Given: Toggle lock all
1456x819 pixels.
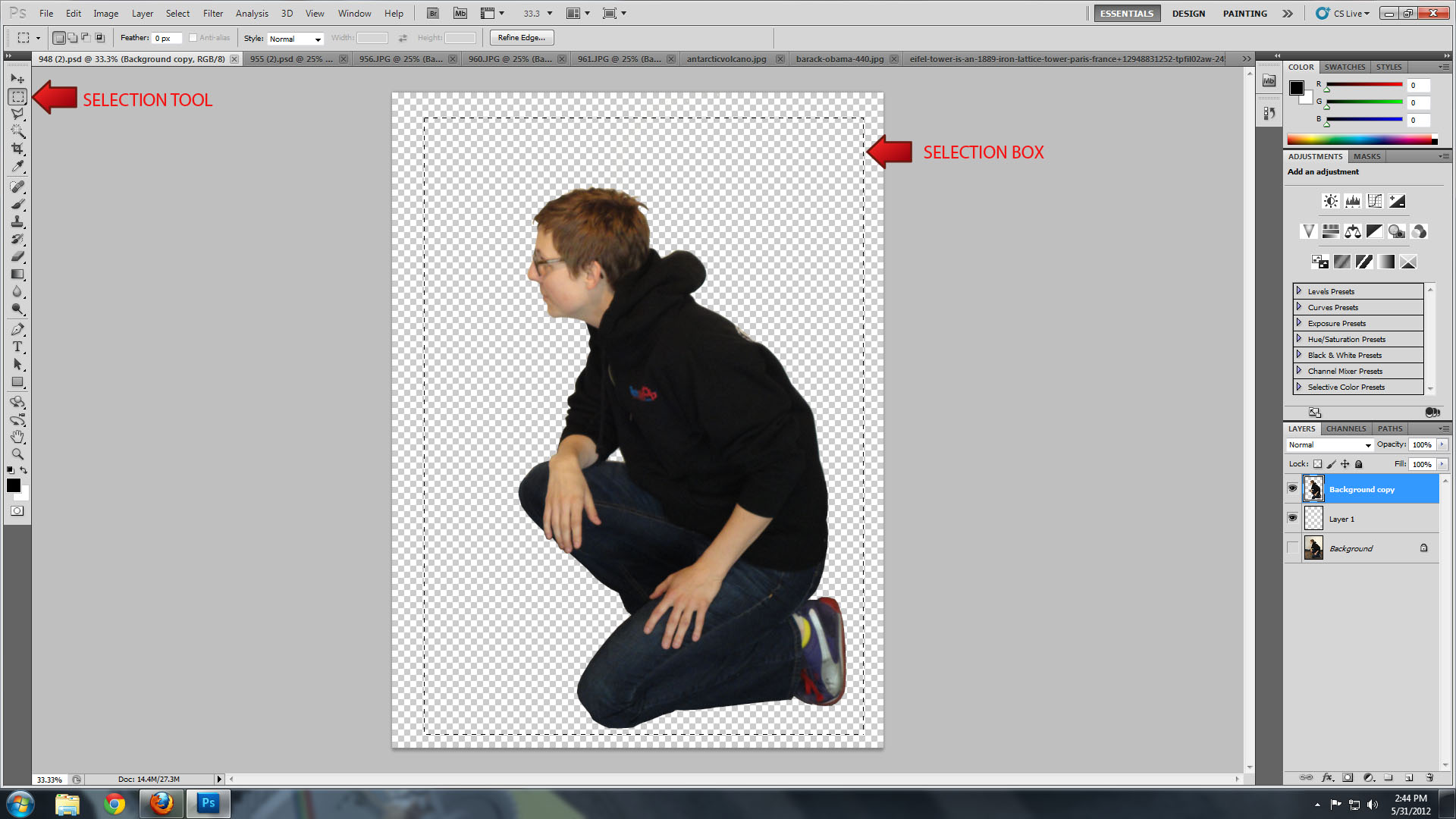Looking at the screenshot, I should 1359,464.
